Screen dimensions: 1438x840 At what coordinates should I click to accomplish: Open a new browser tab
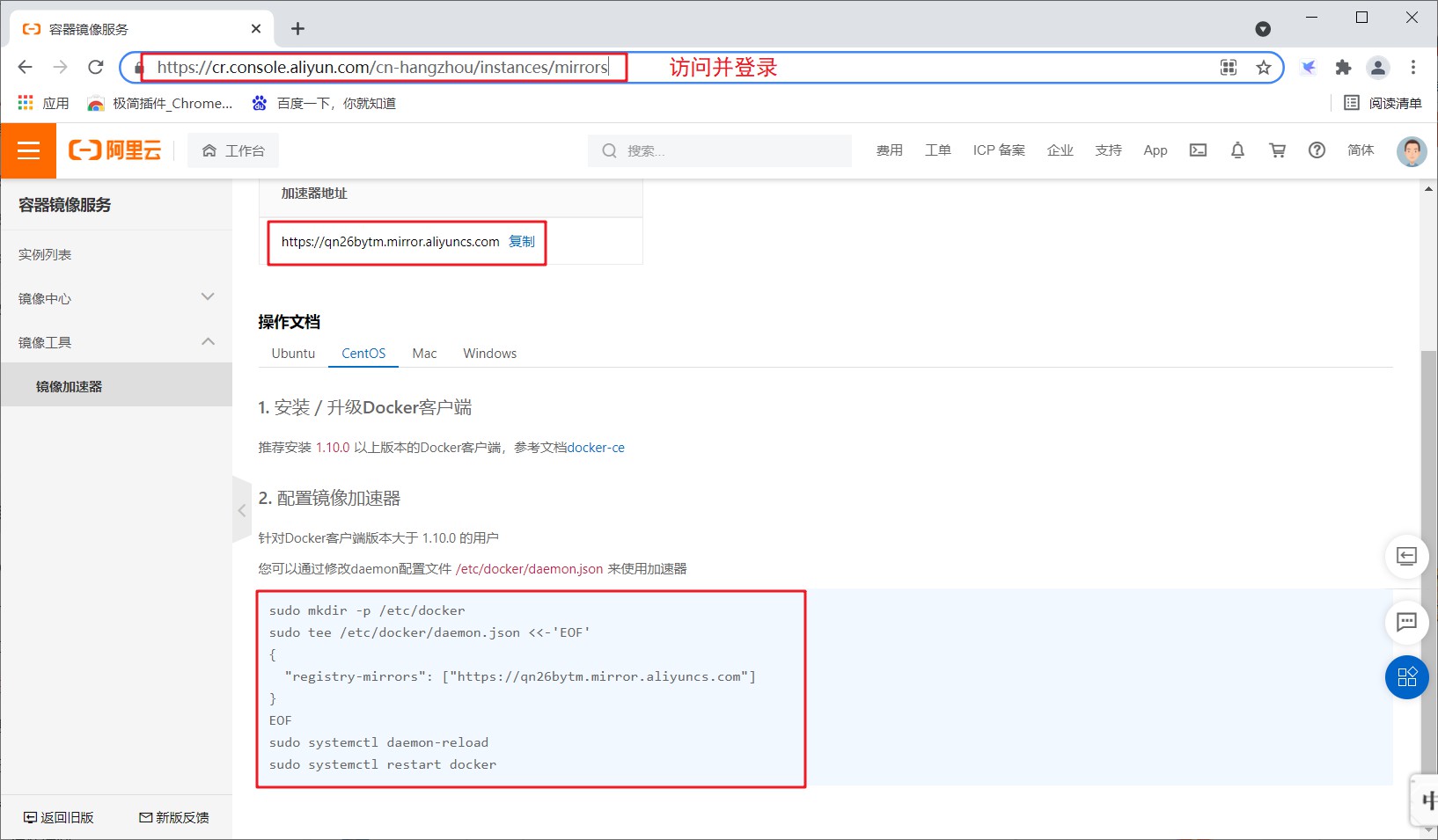click(298, 29)
